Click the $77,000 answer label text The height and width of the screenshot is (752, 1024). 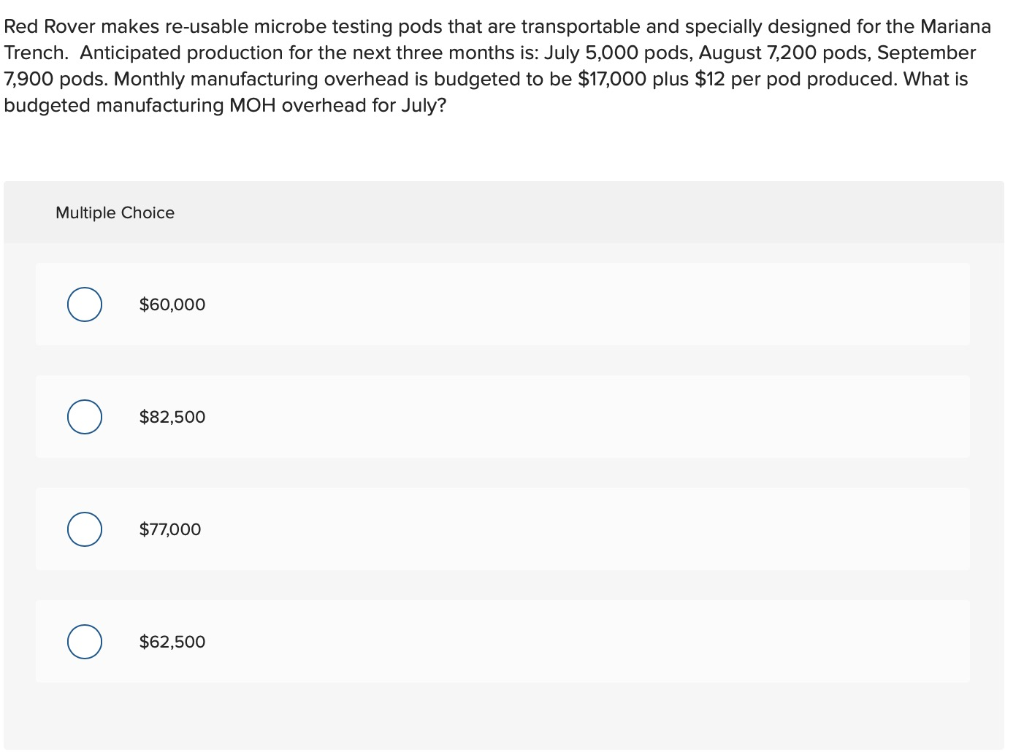pyautogui.click(x=170, y=530)
